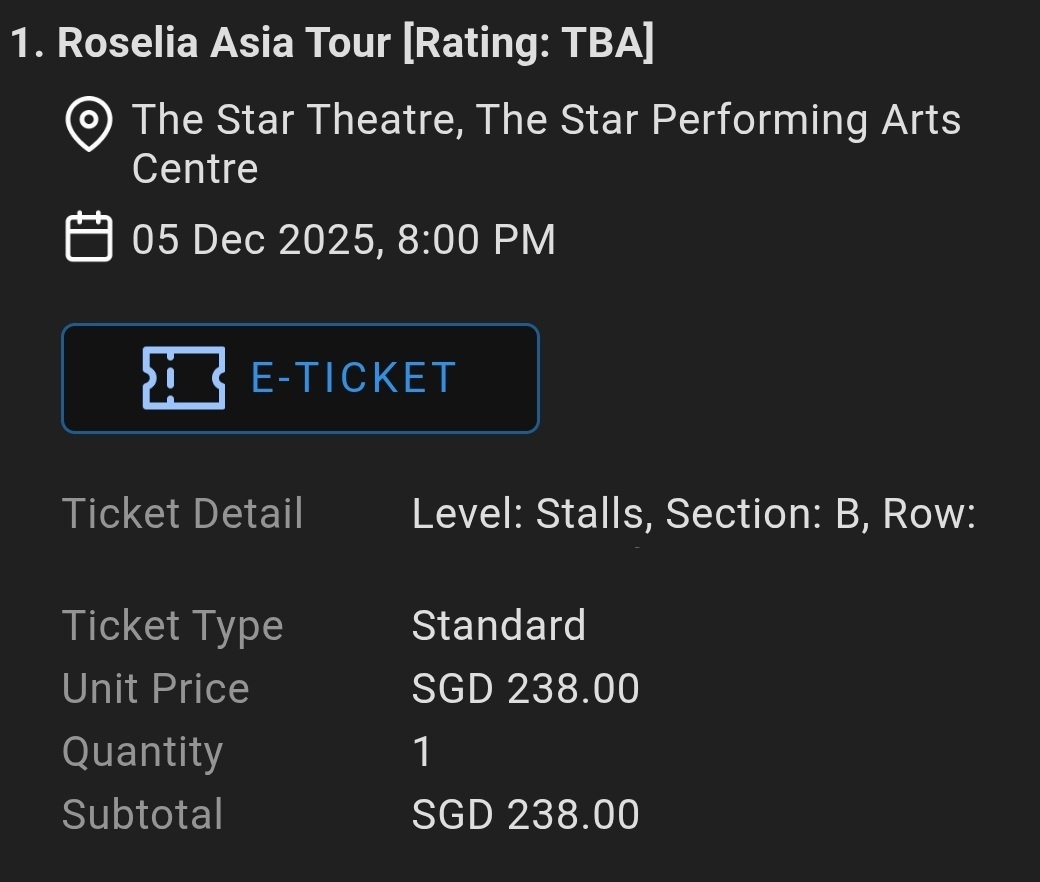This screenshot has width=1040, height=882.
Task: Select the Standard ticket type value
Action: [499, 625]
